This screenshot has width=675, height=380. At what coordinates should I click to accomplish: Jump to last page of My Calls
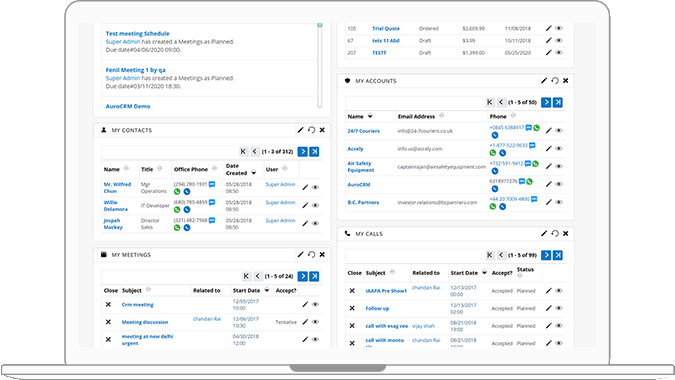558,255
